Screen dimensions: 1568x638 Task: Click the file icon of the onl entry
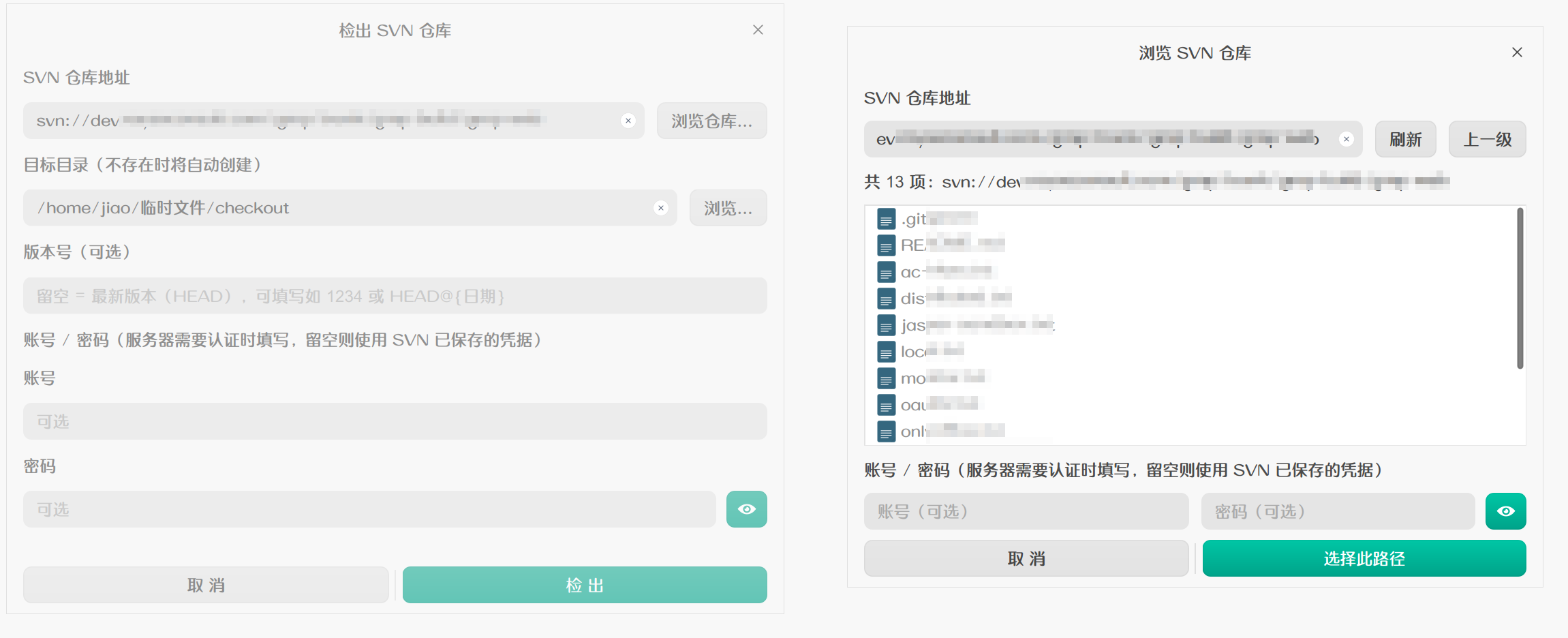(x=886, y=431)
